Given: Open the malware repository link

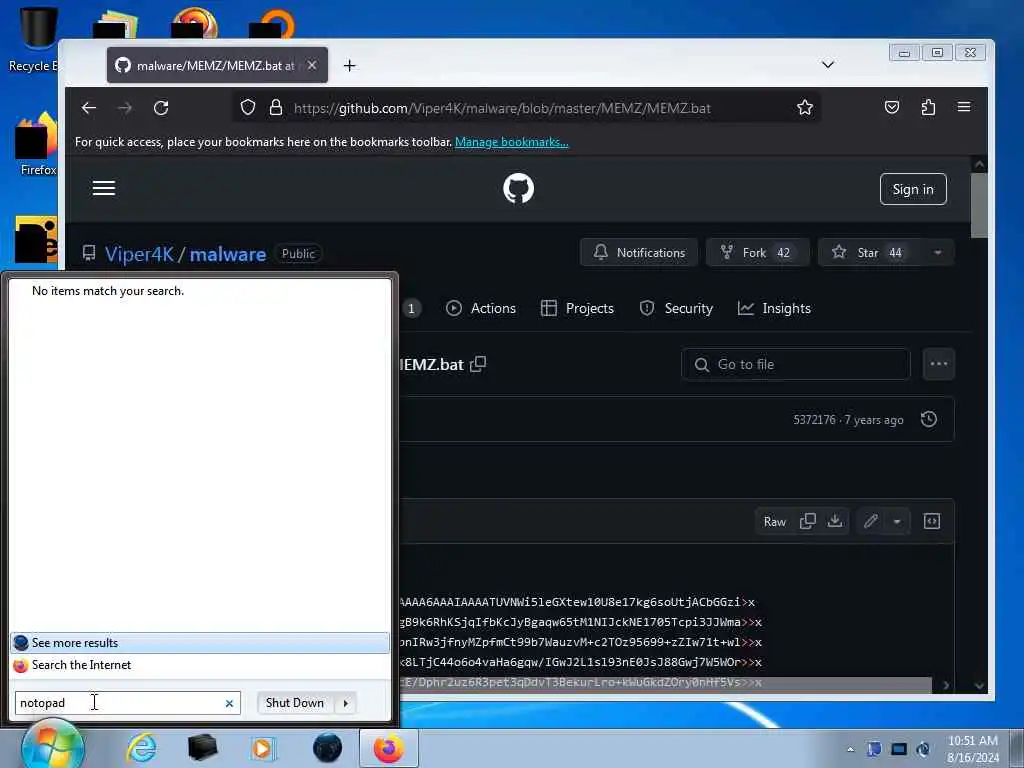Looking at the screenshot, I should click(228, 254).
